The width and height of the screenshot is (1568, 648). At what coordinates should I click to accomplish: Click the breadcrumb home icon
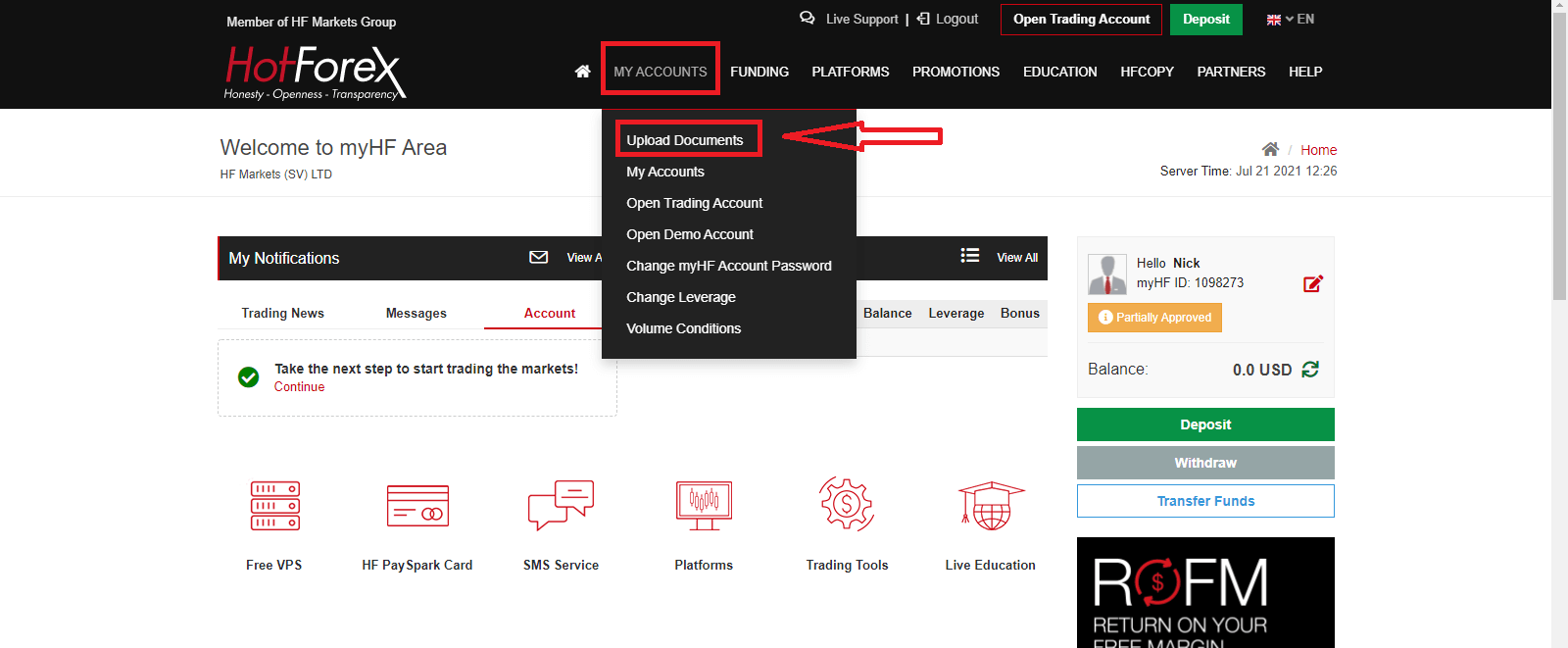coord(1270,149)
